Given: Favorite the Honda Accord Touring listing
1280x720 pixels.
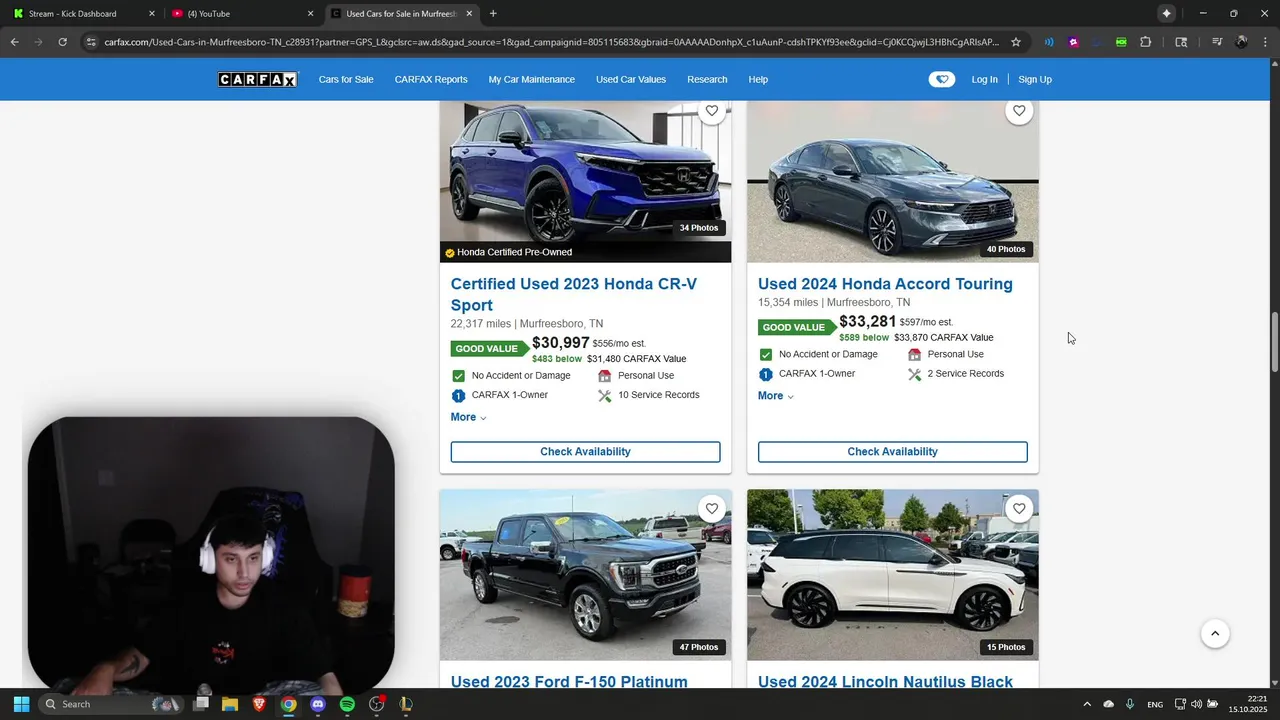Looking at the screenshot, I should pyautogui.click(x=1018, y=111).
